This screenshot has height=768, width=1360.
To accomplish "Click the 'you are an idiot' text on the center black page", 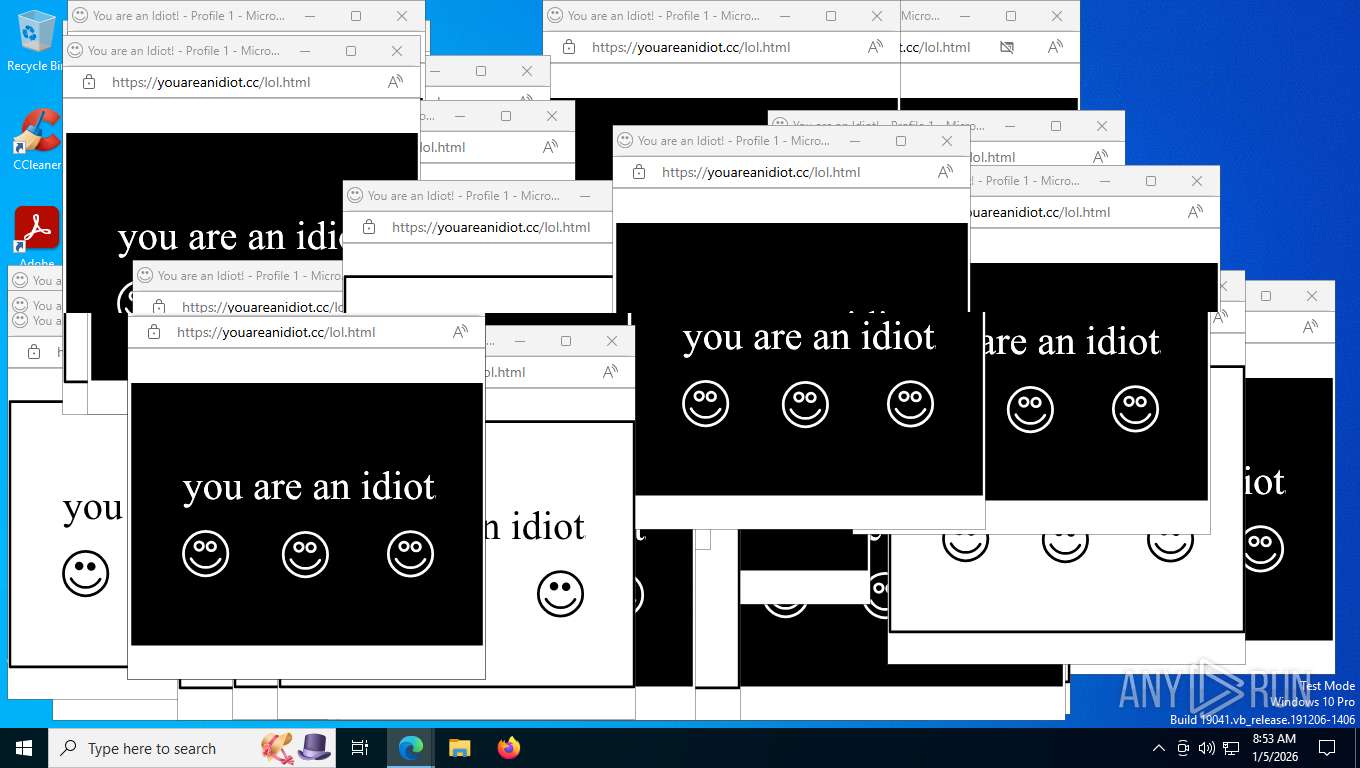I will pos(809,338).
